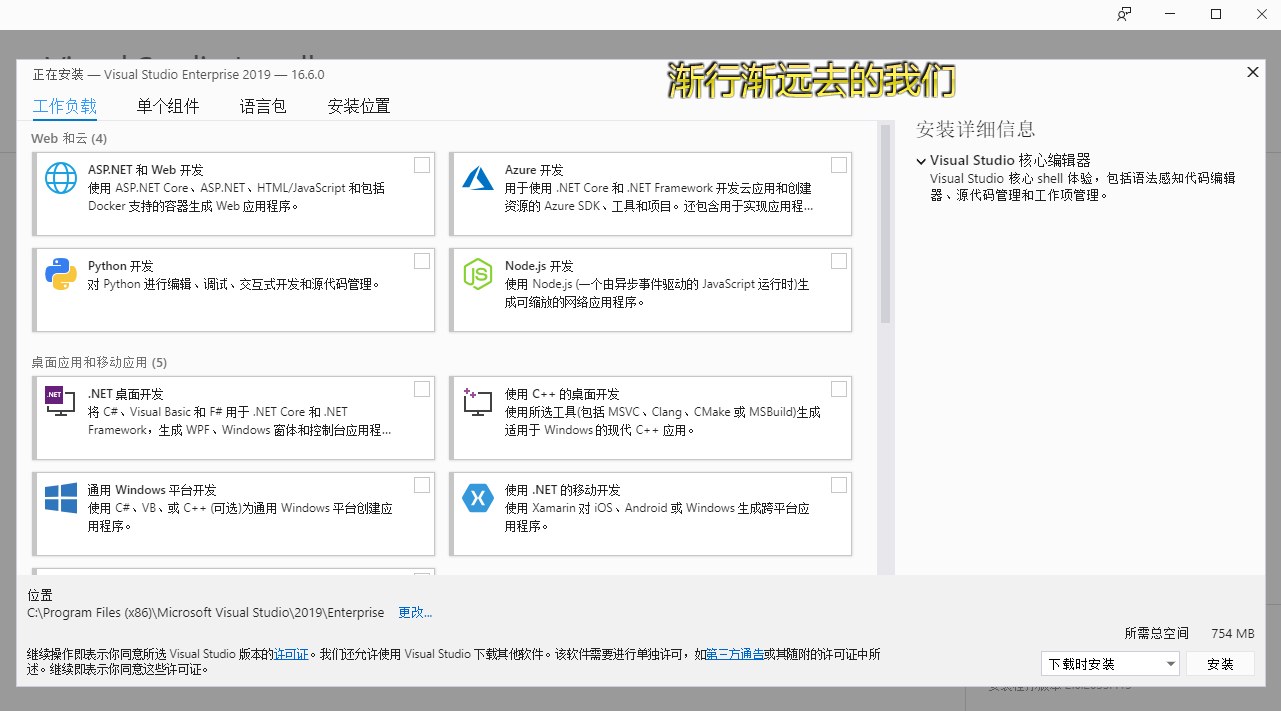Maximize the background installer window

coord(1216,14)
